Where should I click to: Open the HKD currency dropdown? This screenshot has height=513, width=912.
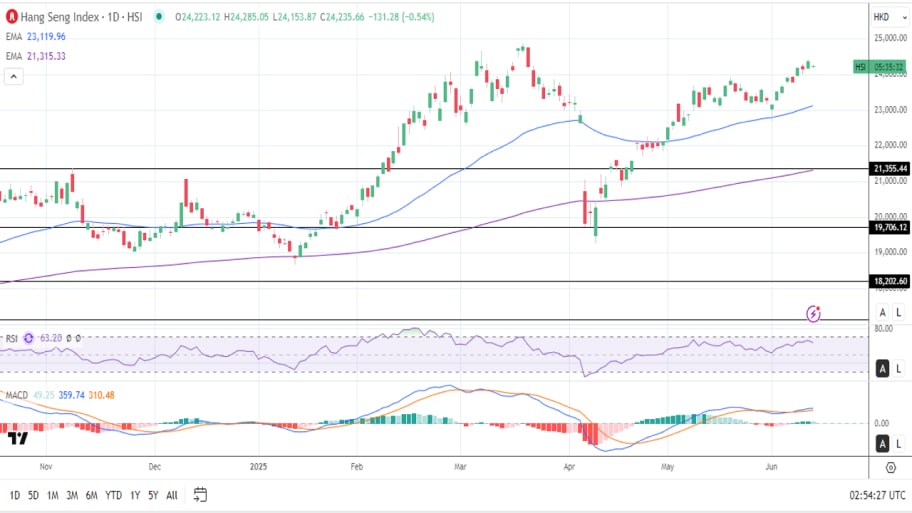(x=890, y=17)
